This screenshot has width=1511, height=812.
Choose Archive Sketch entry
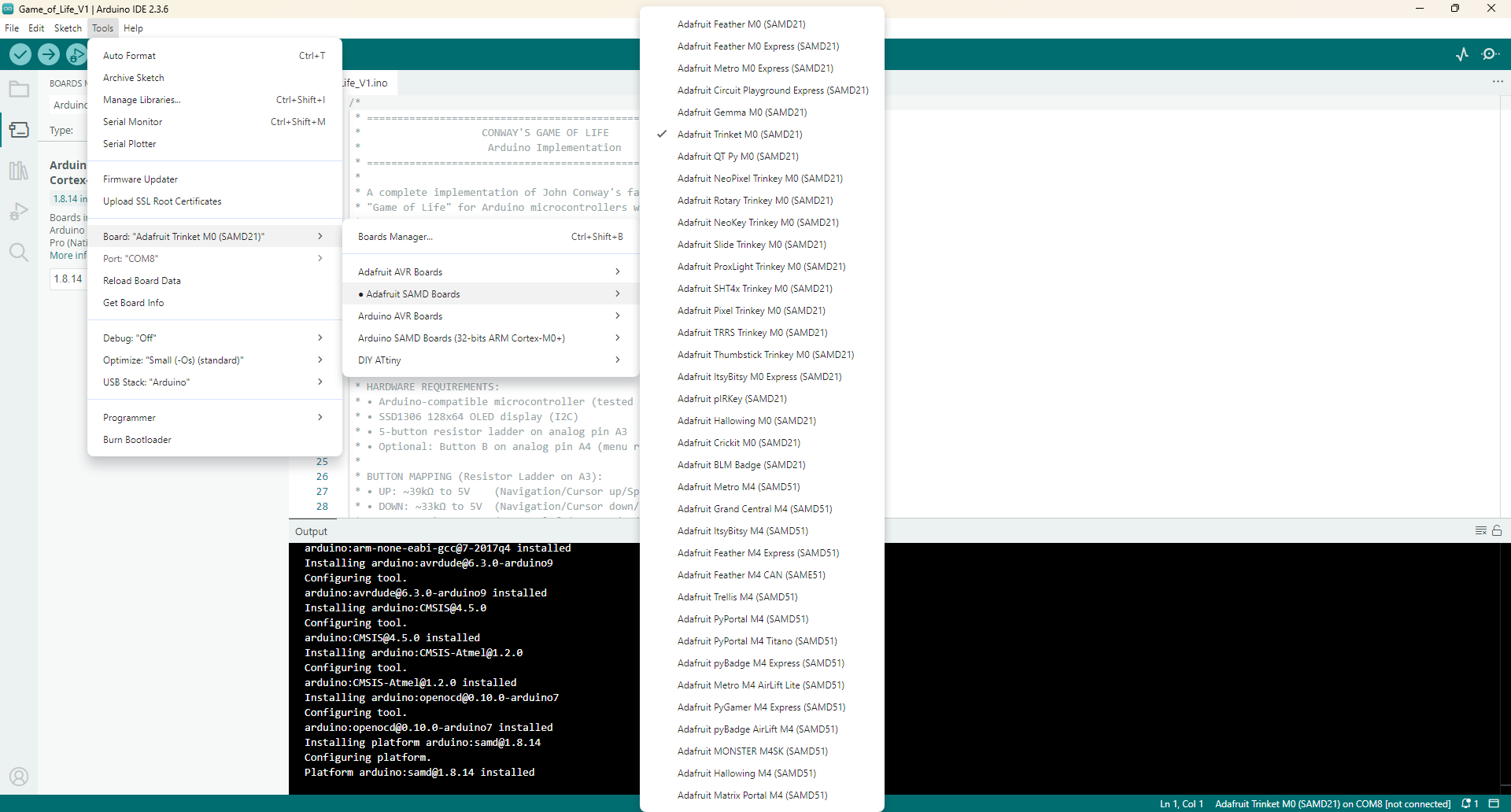pos(214,78)
